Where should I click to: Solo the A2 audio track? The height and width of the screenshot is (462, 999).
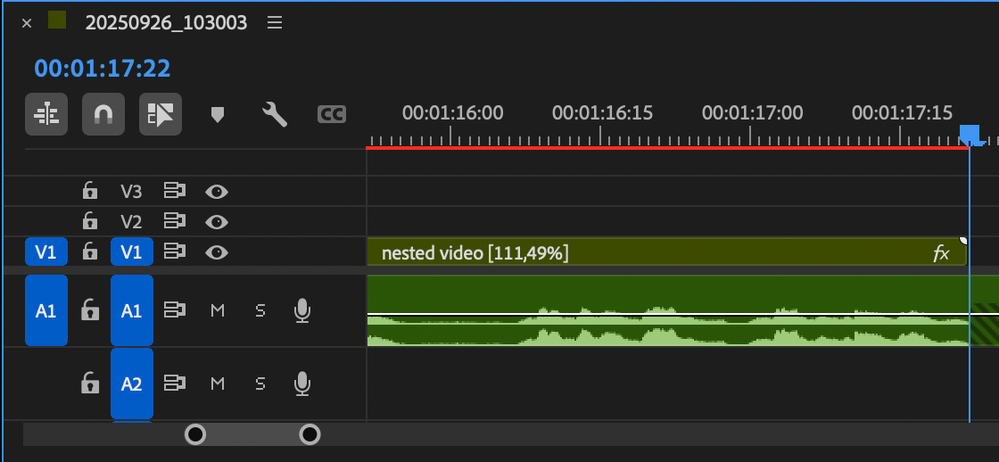pos(260,382)
